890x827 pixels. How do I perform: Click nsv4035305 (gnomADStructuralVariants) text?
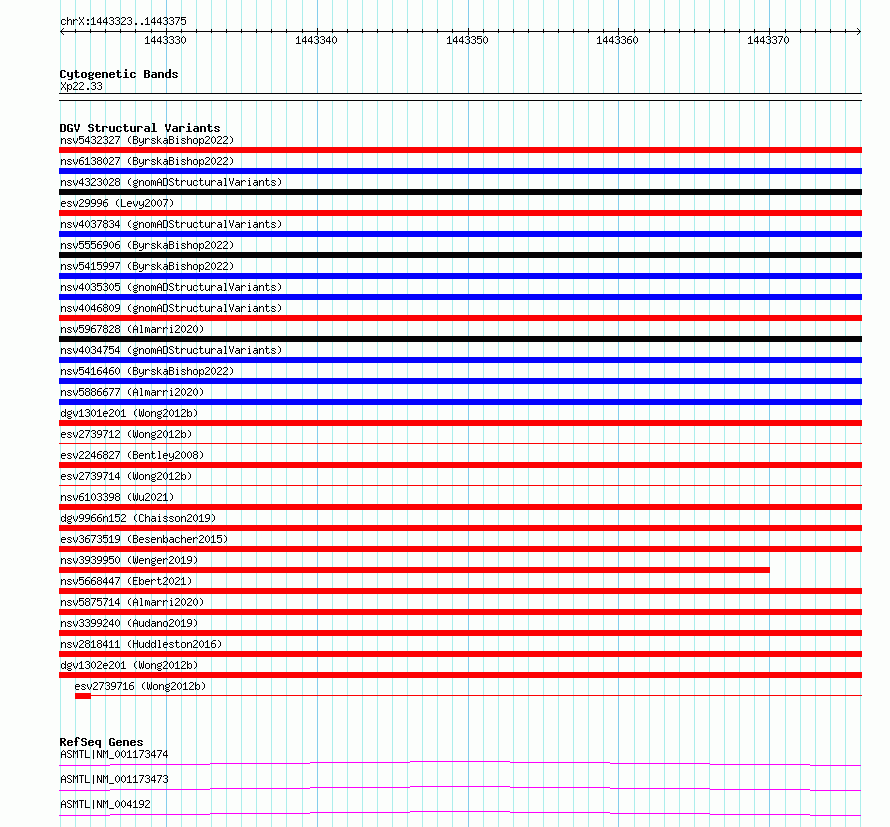pos(171,287)
